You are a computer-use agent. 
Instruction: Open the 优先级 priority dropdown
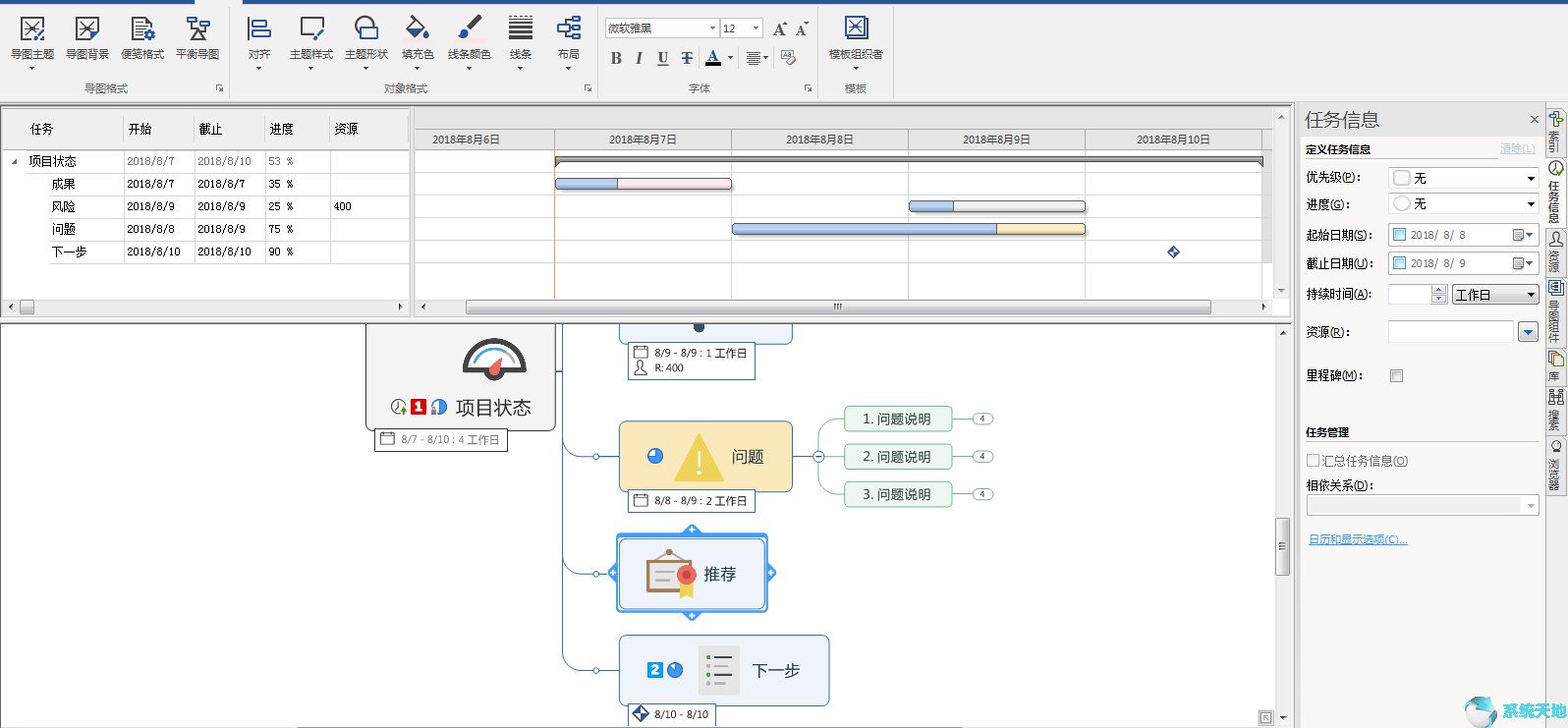[x=1530, y=178]
